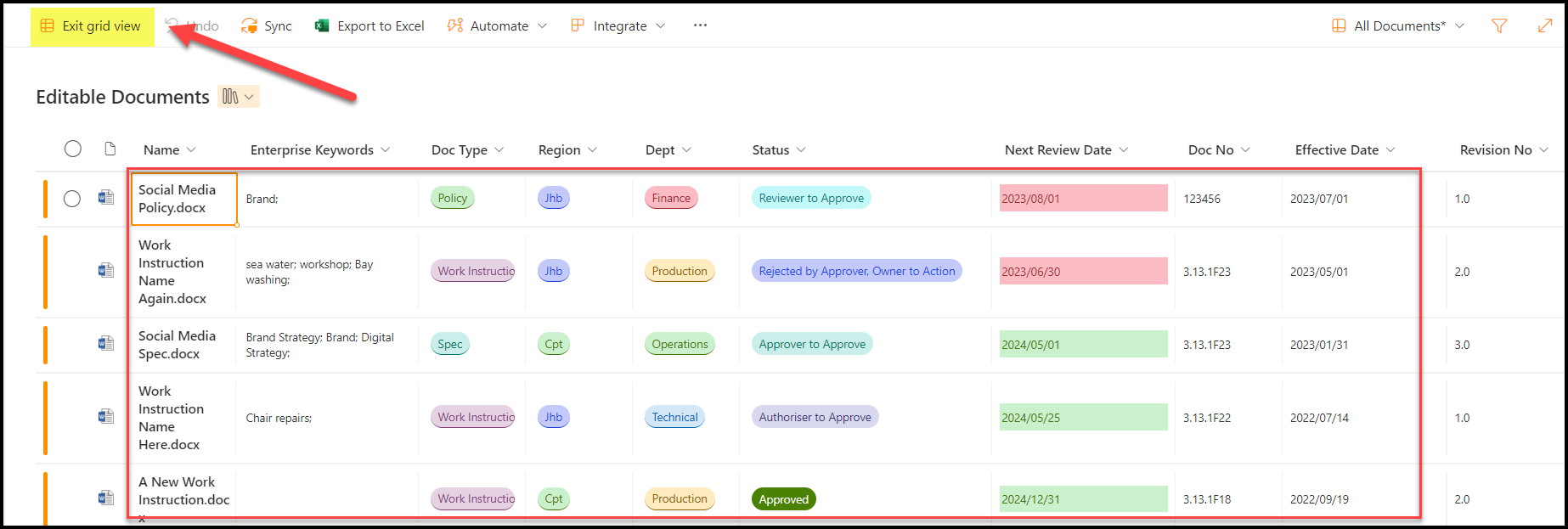The image size is (1568, 529).
Task: Click the file type column header icon
Action: tap(110, 149)
